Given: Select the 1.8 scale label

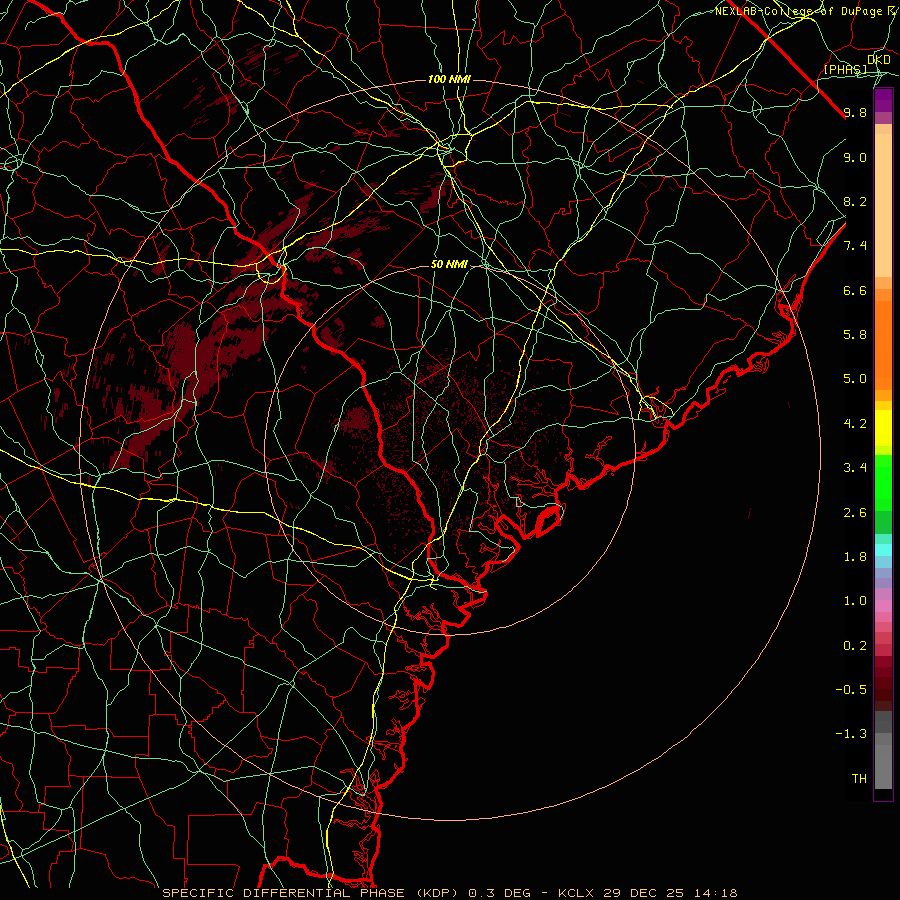Looking at the screenshot, I should coord(855,557).
